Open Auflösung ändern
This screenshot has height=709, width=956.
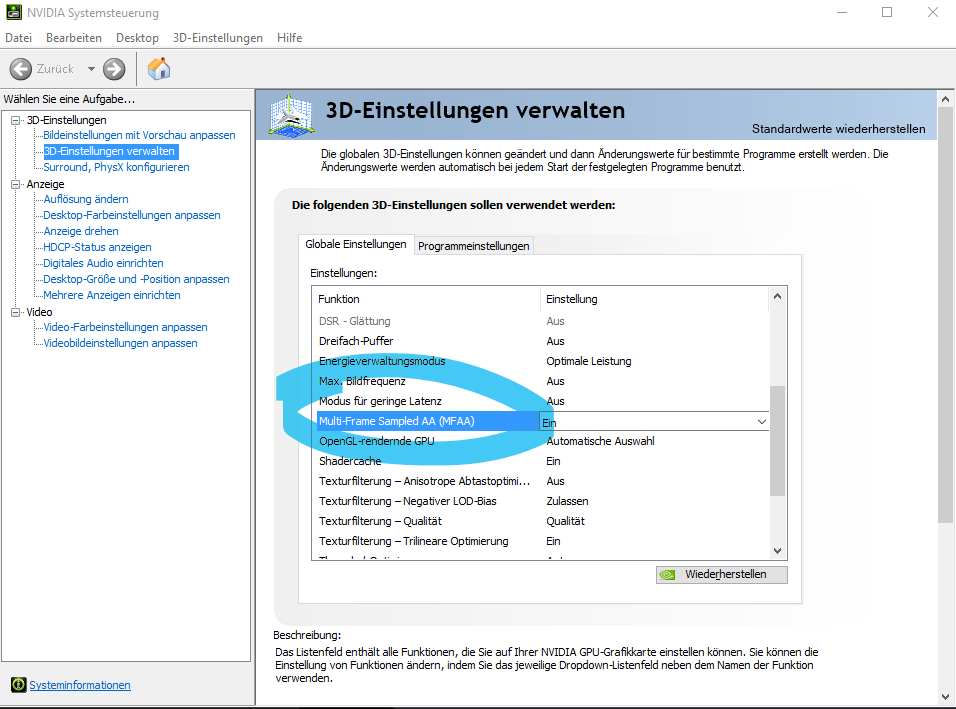(x=86, y=199)
